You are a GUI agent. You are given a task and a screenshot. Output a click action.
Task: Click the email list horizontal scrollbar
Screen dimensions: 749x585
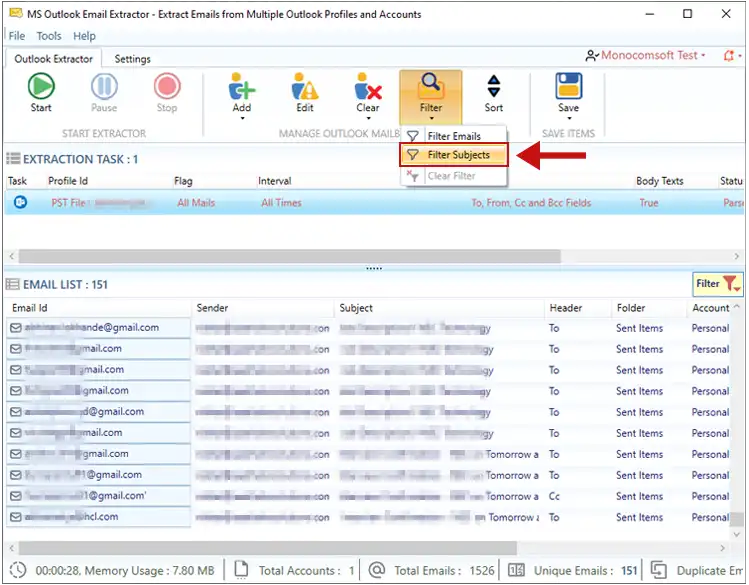tap(268, 547)
